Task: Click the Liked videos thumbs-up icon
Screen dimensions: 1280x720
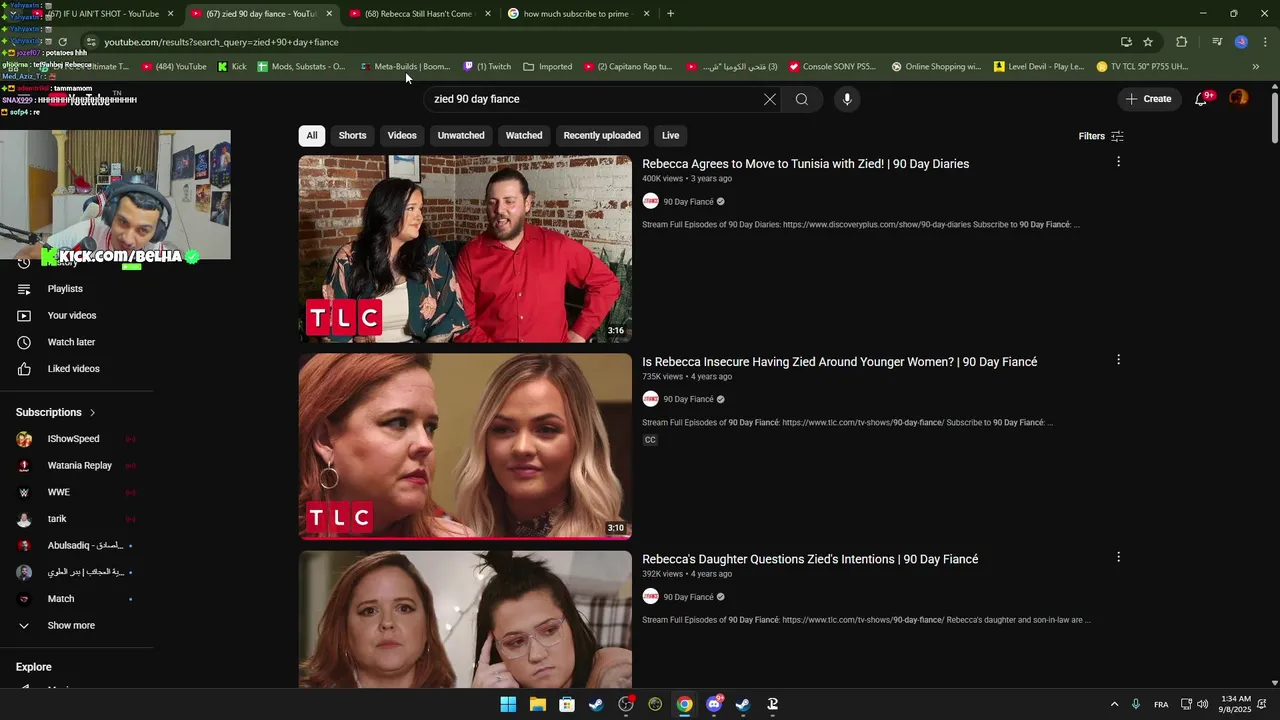Action: [x=24, y=369]
